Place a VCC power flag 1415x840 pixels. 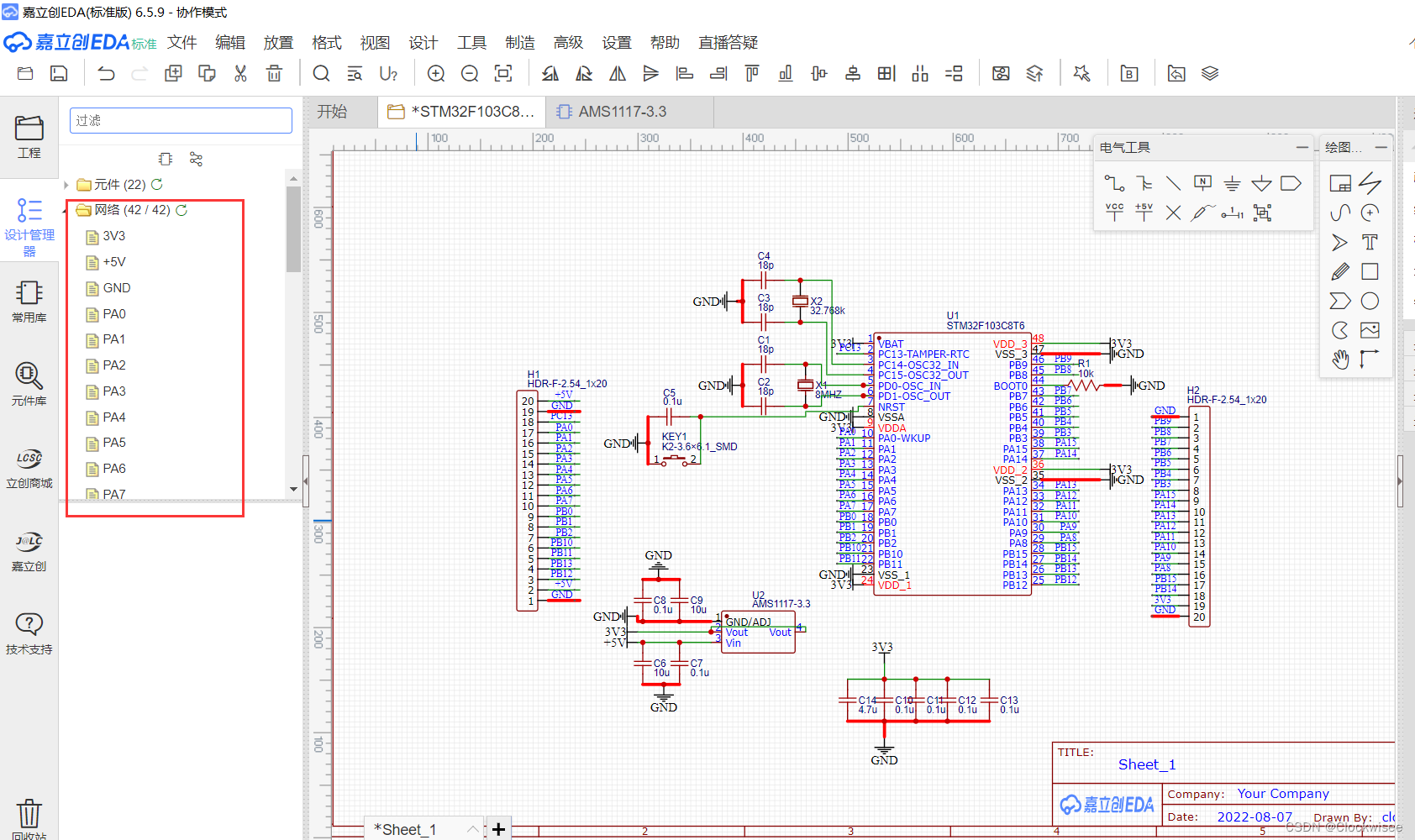1114,213
